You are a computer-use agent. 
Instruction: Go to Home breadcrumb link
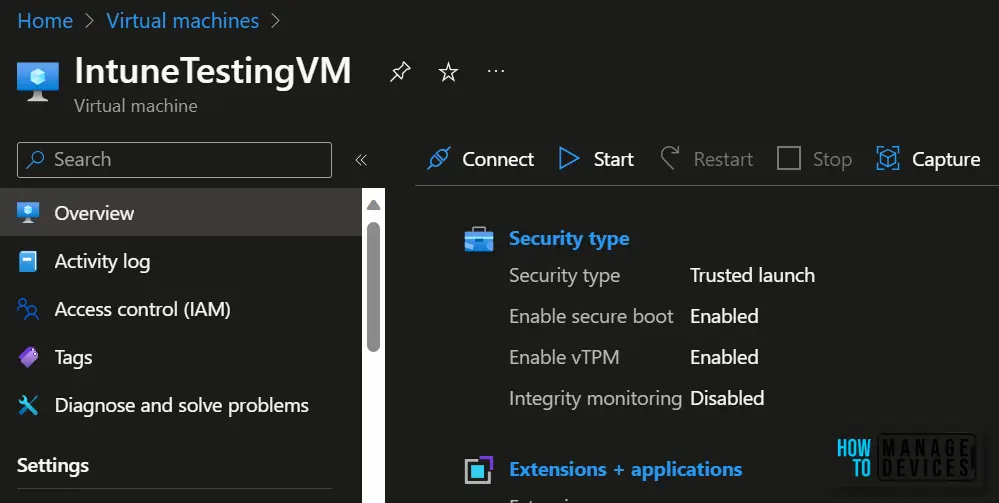(45, 21)
